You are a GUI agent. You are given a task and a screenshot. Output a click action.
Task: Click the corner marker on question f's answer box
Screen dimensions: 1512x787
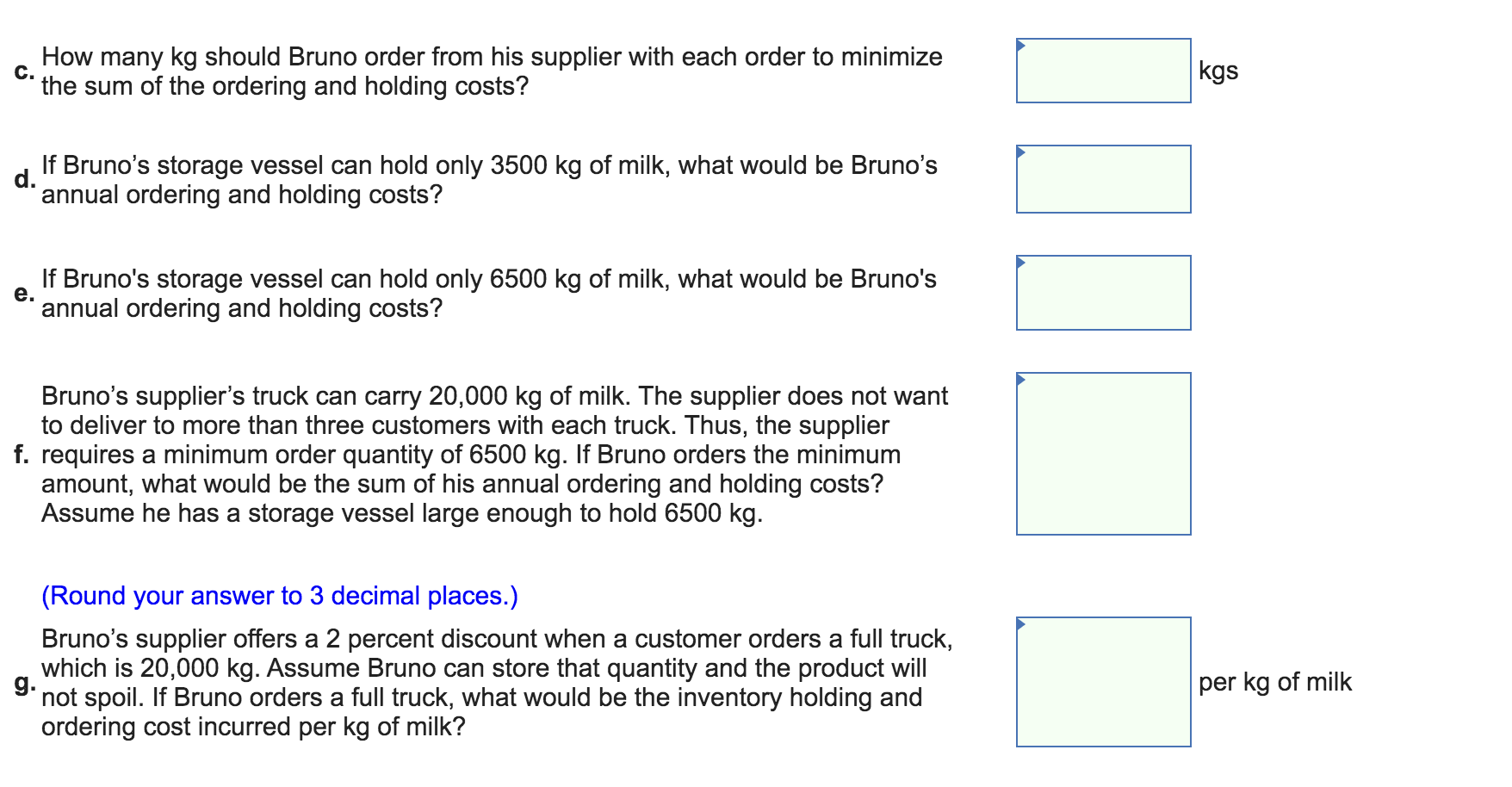[1022, 379]
